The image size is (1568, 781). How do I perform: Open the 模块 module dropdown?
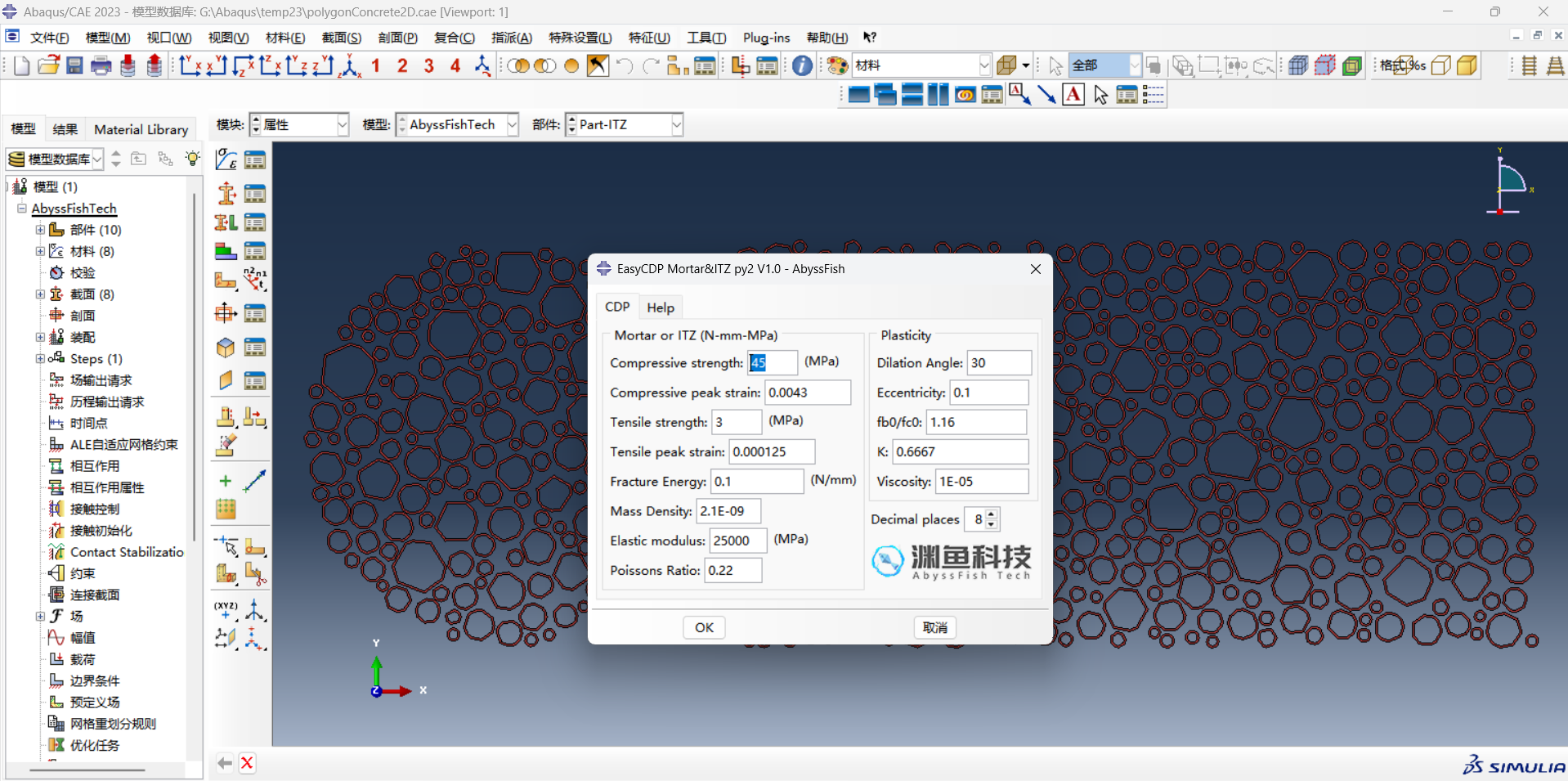tap(299, 124)
